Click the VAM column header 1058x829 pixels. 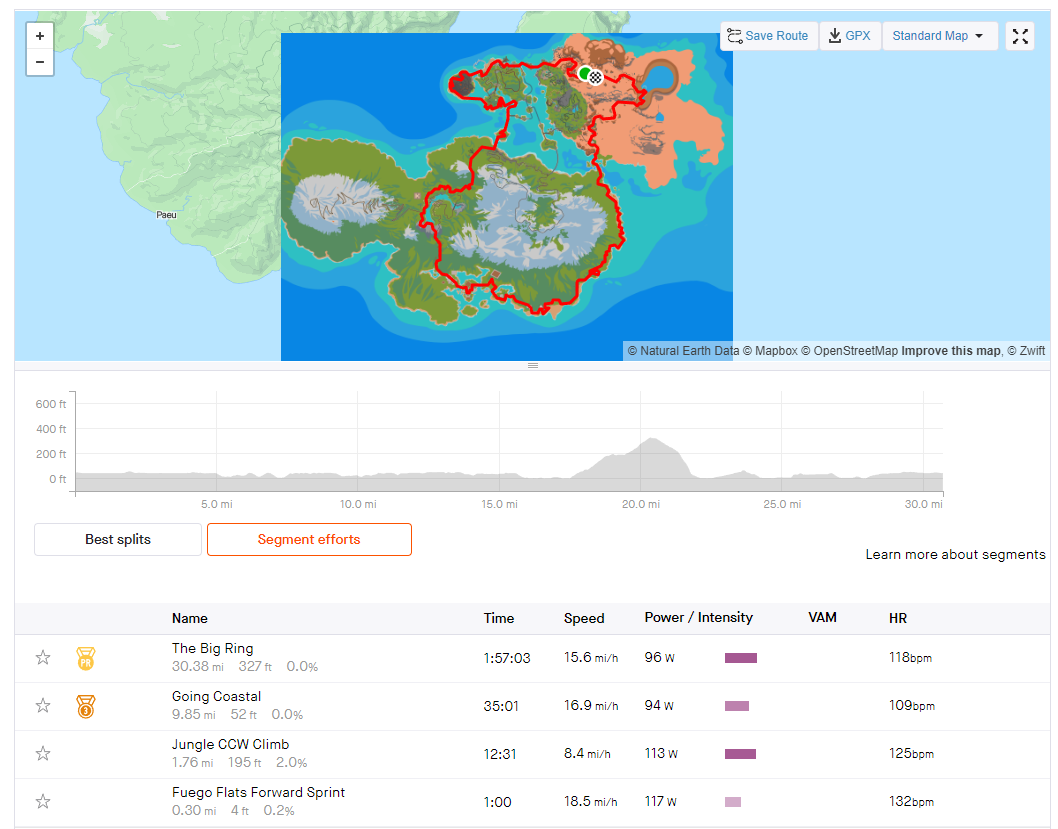point(823,617)
